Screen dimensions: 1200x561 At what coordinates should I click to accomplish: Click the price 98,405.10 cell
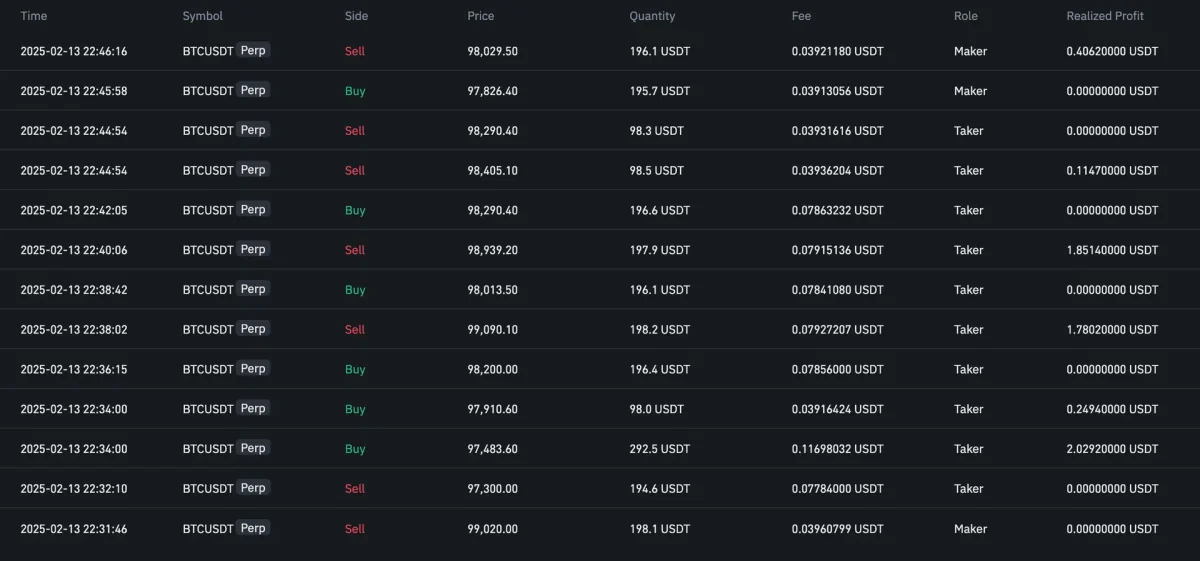492,170
